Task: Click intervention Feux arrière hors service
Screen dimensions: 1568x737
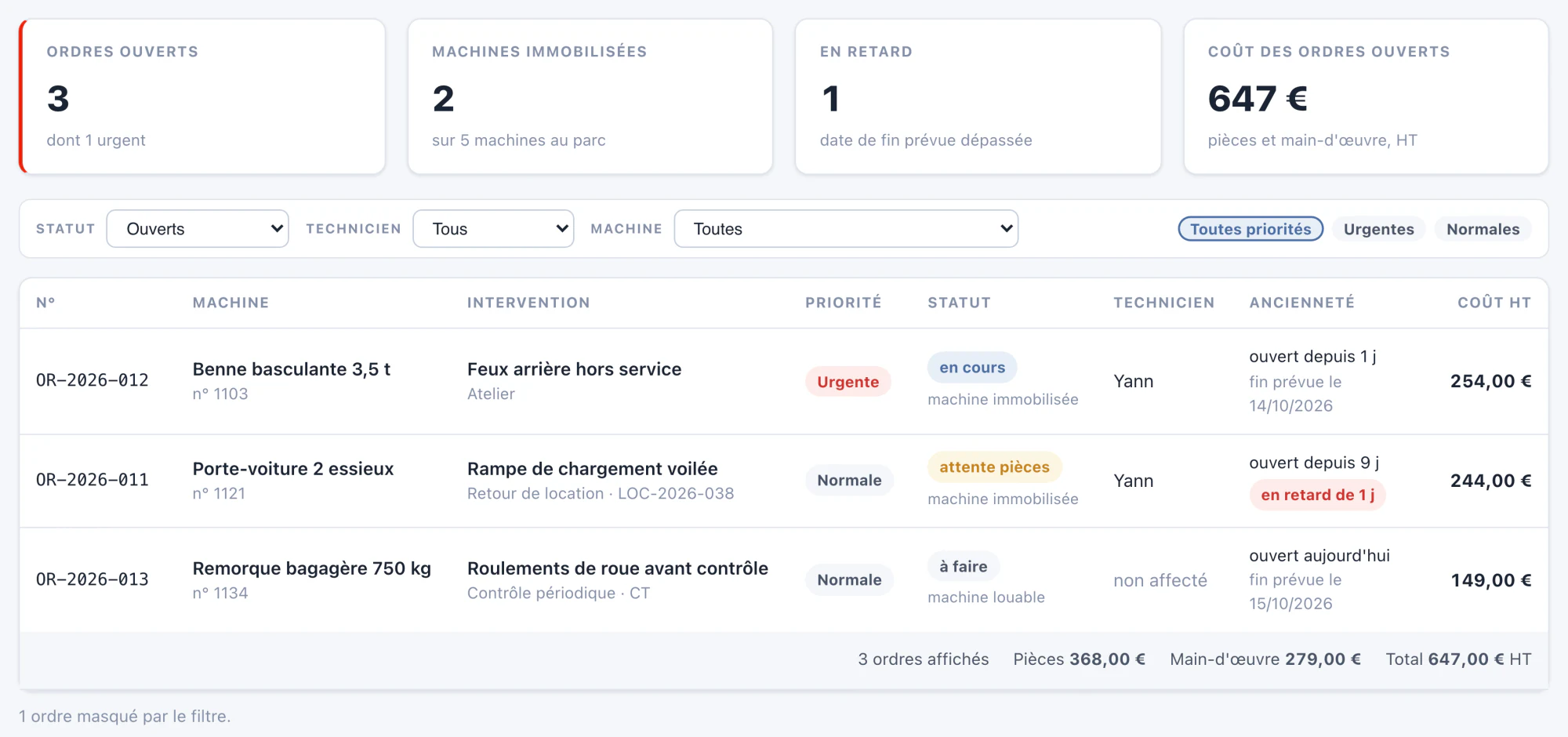Action: point(575,369)
